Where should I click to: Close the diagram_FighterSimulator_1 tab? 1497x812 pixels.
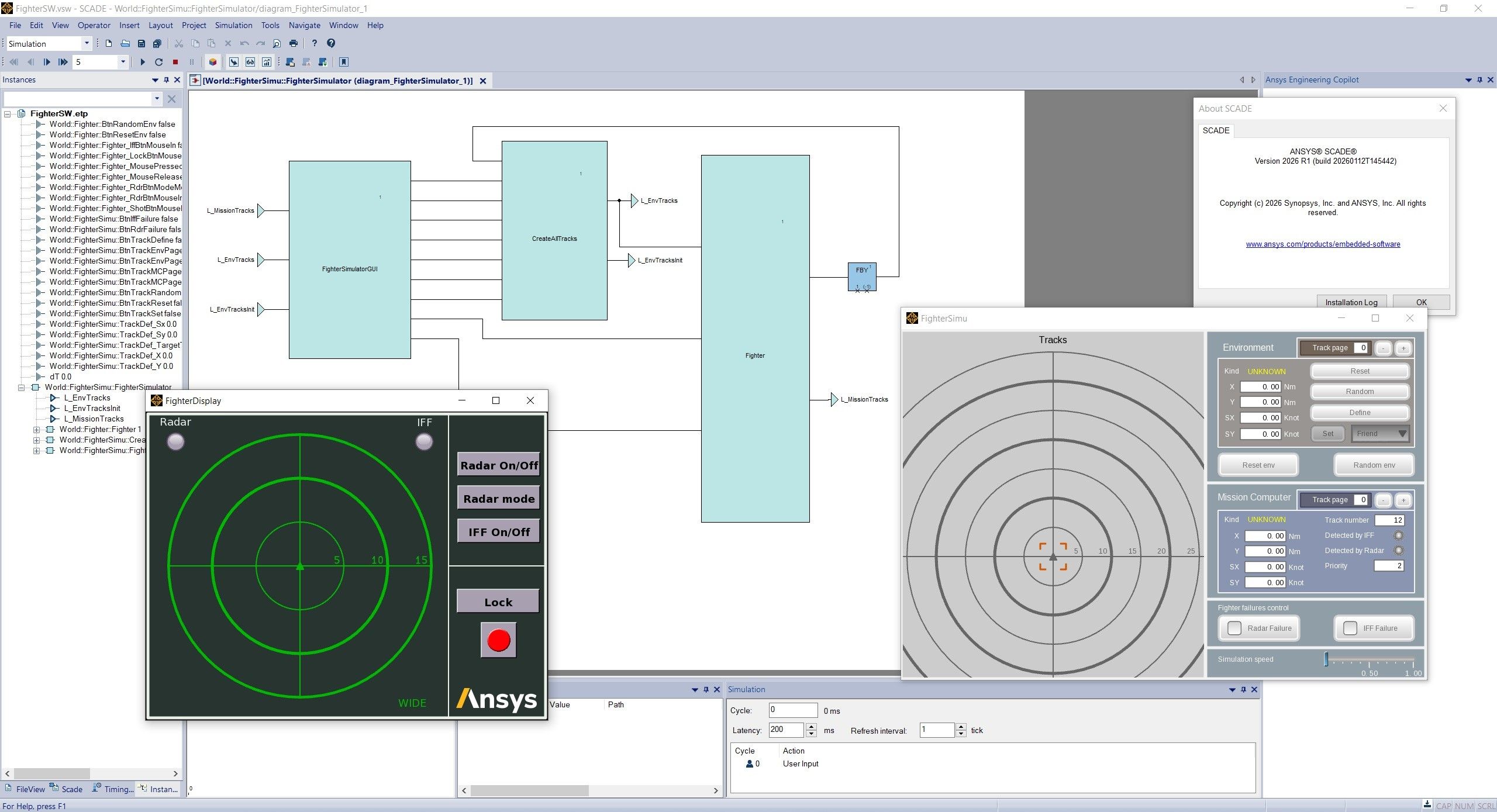[x=483, y=81]
